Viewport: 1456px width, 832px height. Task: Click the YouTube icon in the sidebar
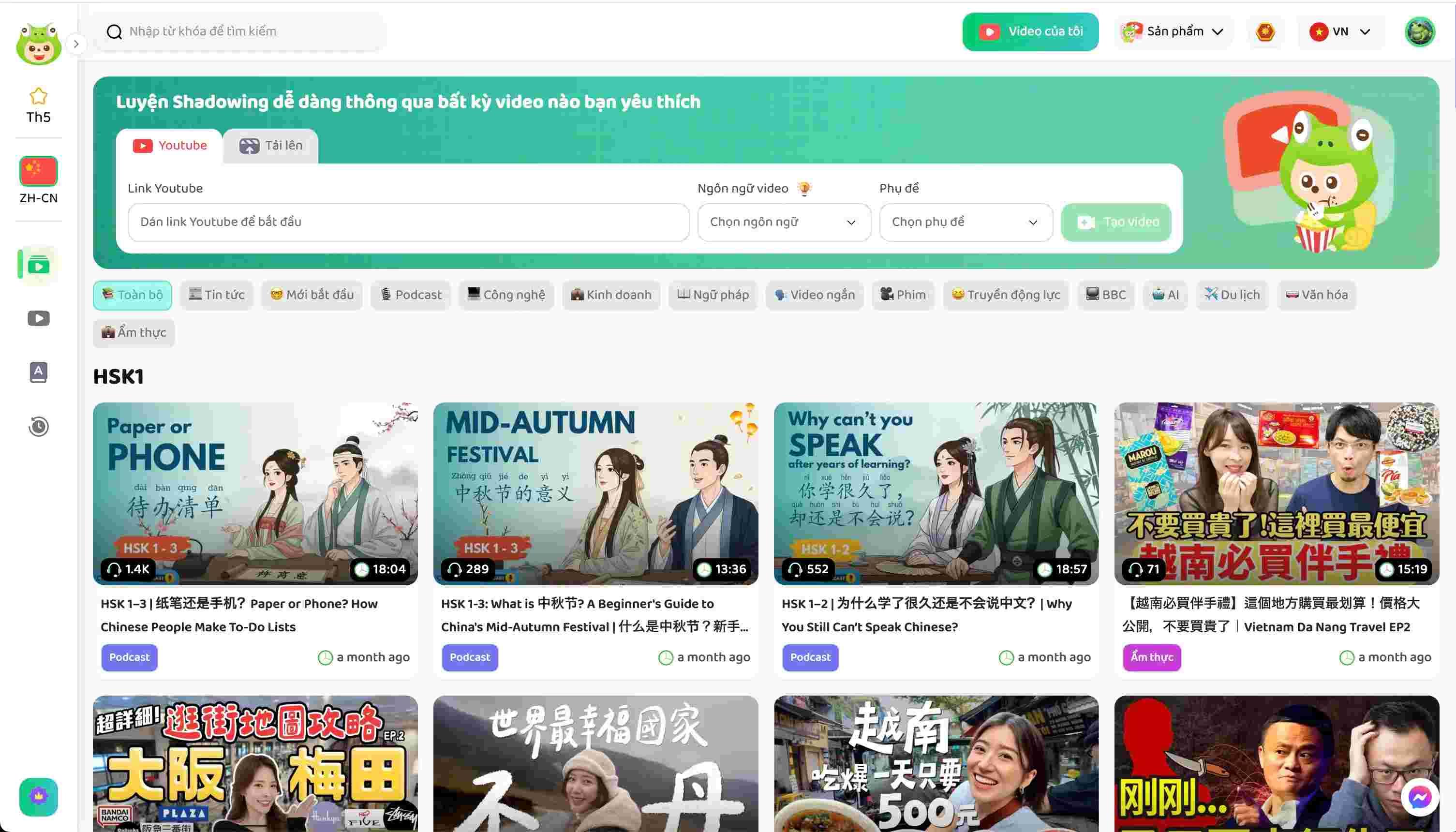click(x=38, y=318)
